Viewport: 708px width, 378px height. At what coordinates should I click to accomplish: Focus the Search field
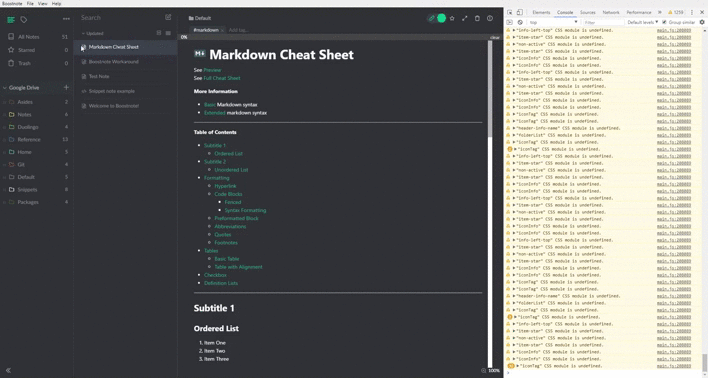(120, 18)
